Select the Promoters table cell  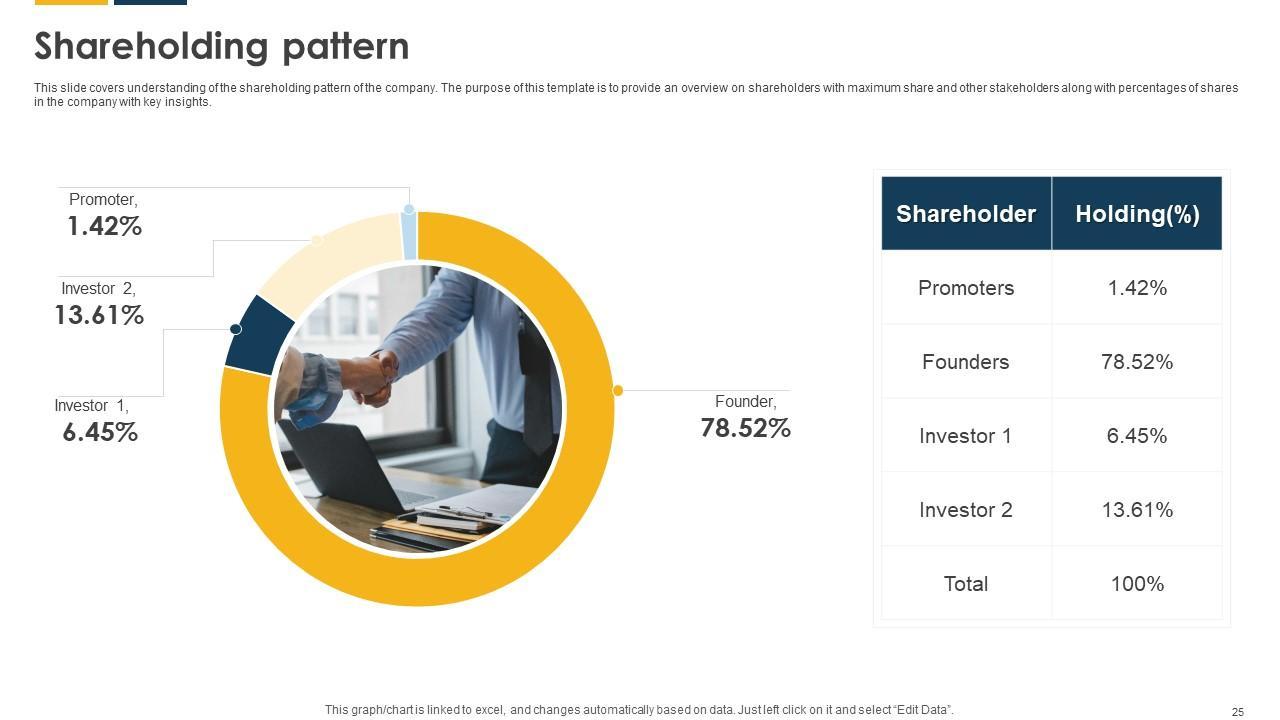click(x=966, y=288)
